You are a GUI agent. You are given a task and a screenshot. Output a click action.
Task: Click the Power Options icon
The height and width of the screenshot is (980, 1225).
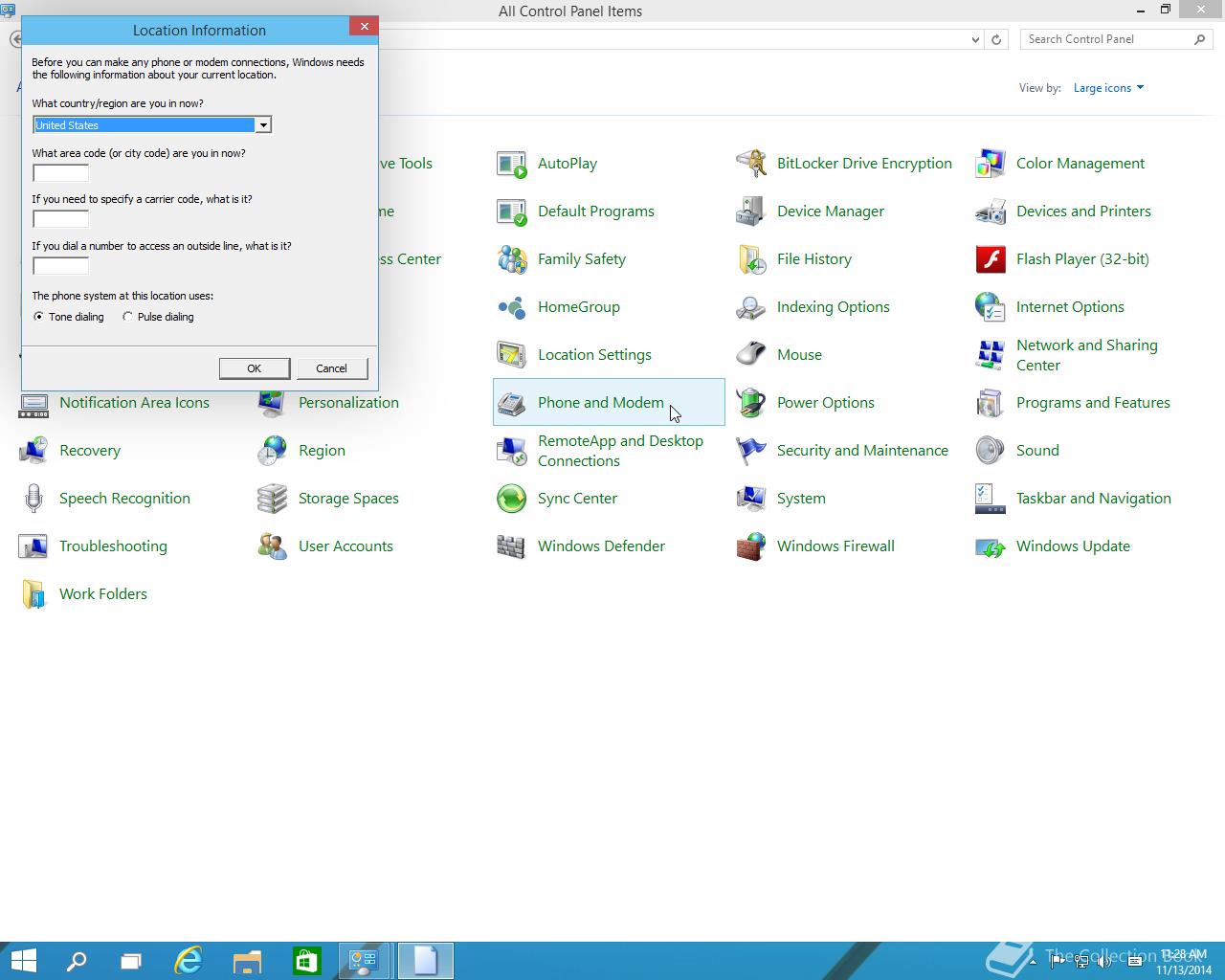[751, 403]
